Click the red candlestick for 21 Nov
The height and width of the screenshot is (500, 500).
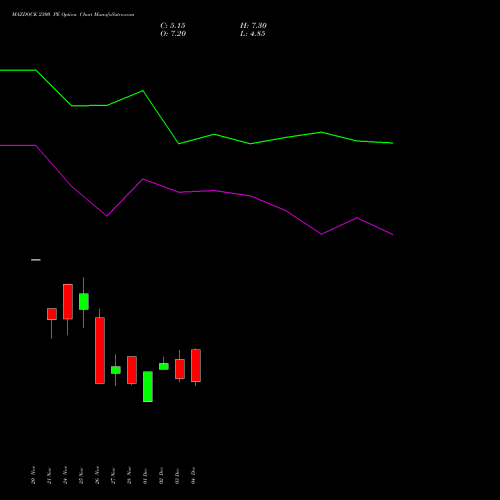coord(52,314)
